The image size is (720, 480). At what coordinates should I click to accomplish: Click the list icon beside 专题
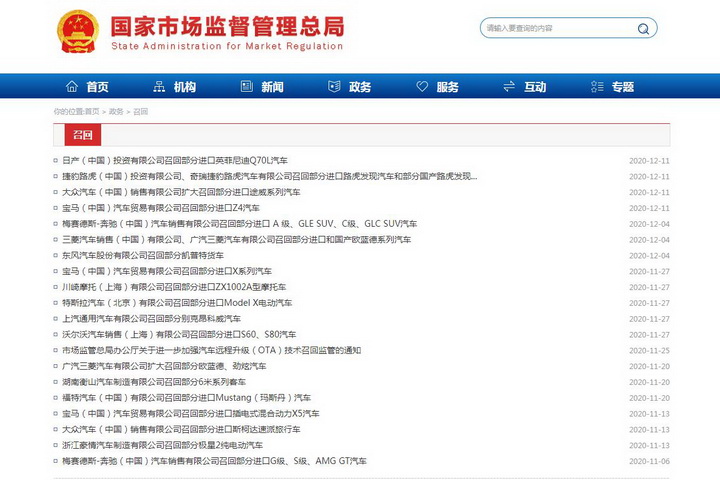click(x=597, y=86)
